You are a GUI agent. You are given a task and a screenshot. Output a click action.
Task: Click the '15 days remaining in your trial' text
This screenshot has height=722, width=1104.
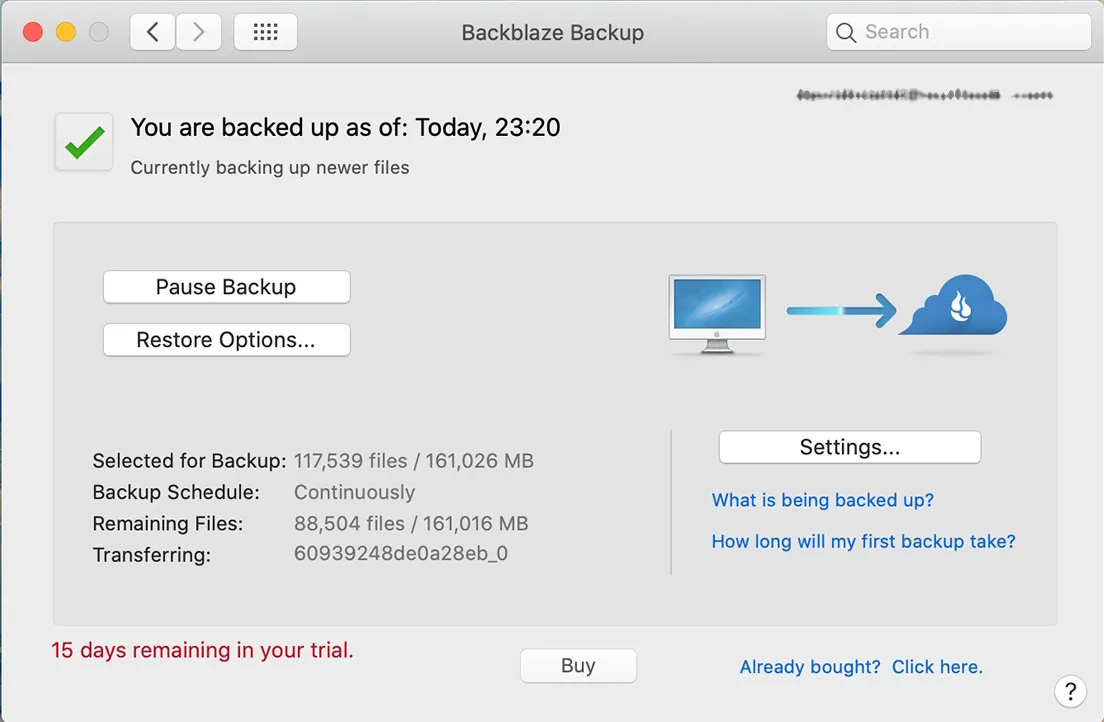coord(201,650)
